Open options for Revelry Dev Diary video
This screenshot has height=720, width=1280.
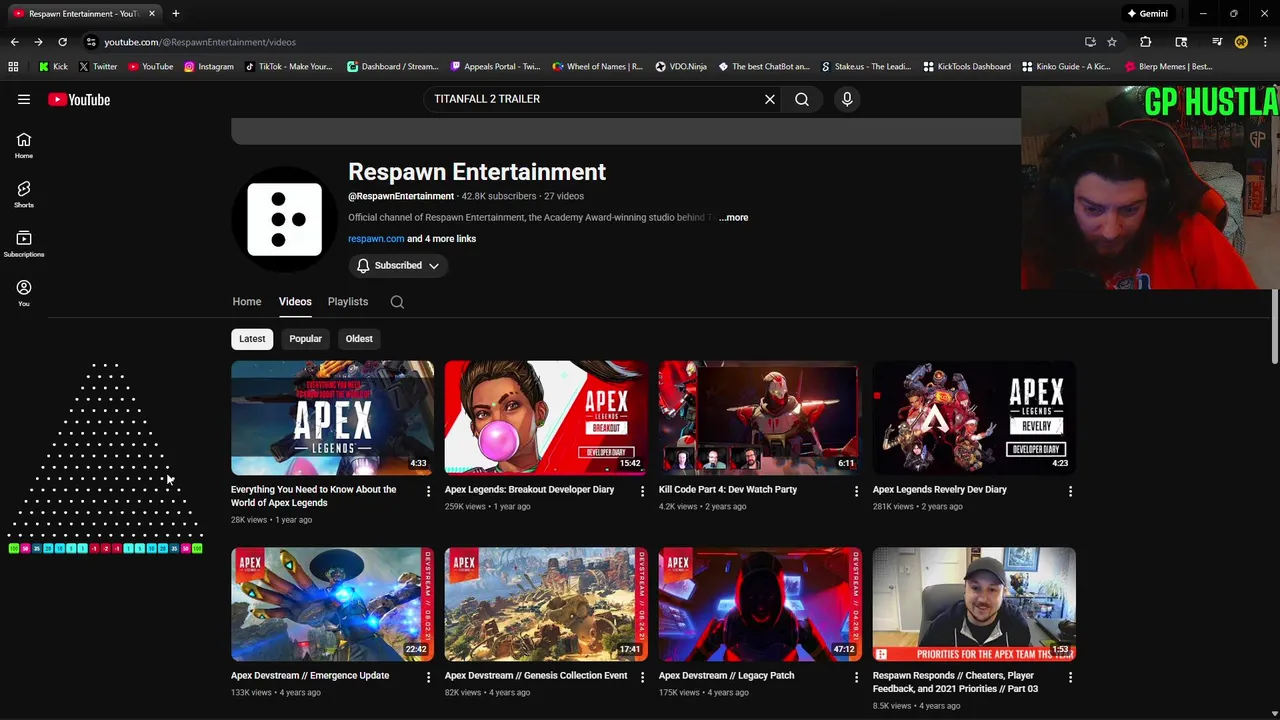[1070, 491]
